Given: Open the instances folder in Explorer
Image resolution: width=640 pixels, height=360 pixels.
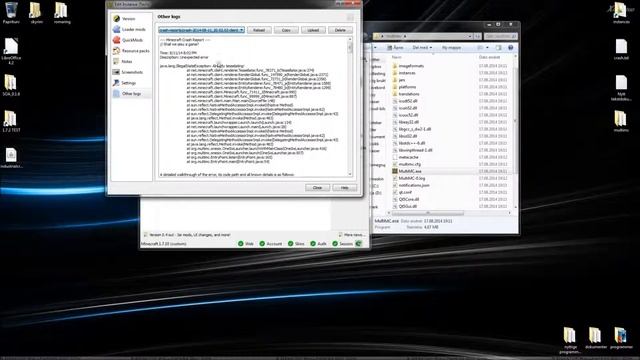Looking at the screenshot, I should click(407, 73).
